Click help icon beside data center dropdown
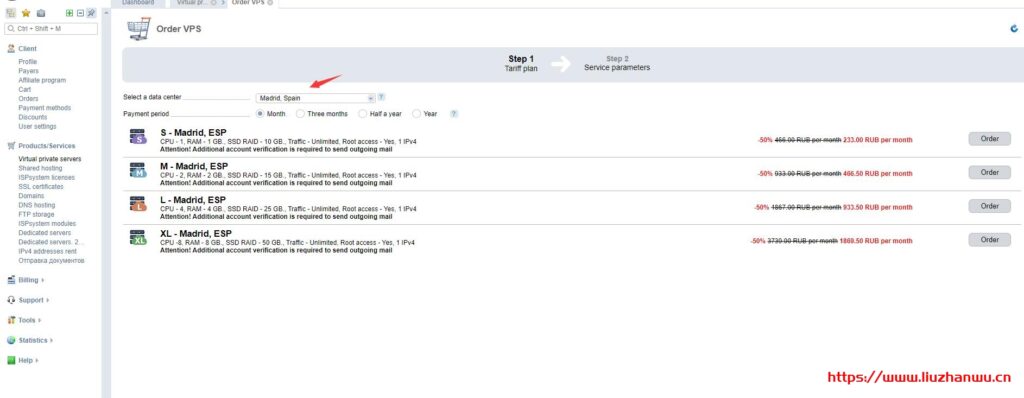Image resolution: width=1024 pixels, height=398 pixels. coord(381,97)
